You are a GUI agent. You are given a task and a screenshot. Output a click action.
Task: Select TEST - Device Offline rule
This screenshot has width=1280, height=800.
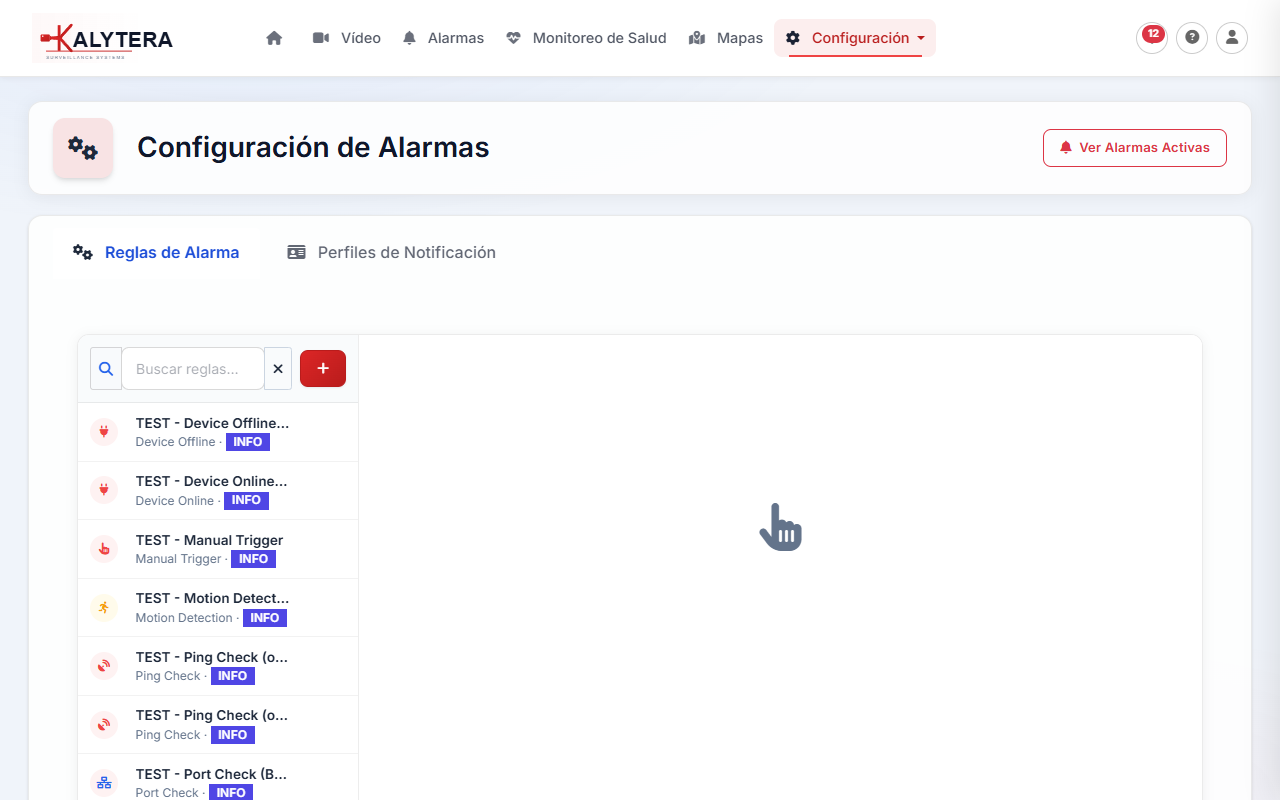[218, 432]
